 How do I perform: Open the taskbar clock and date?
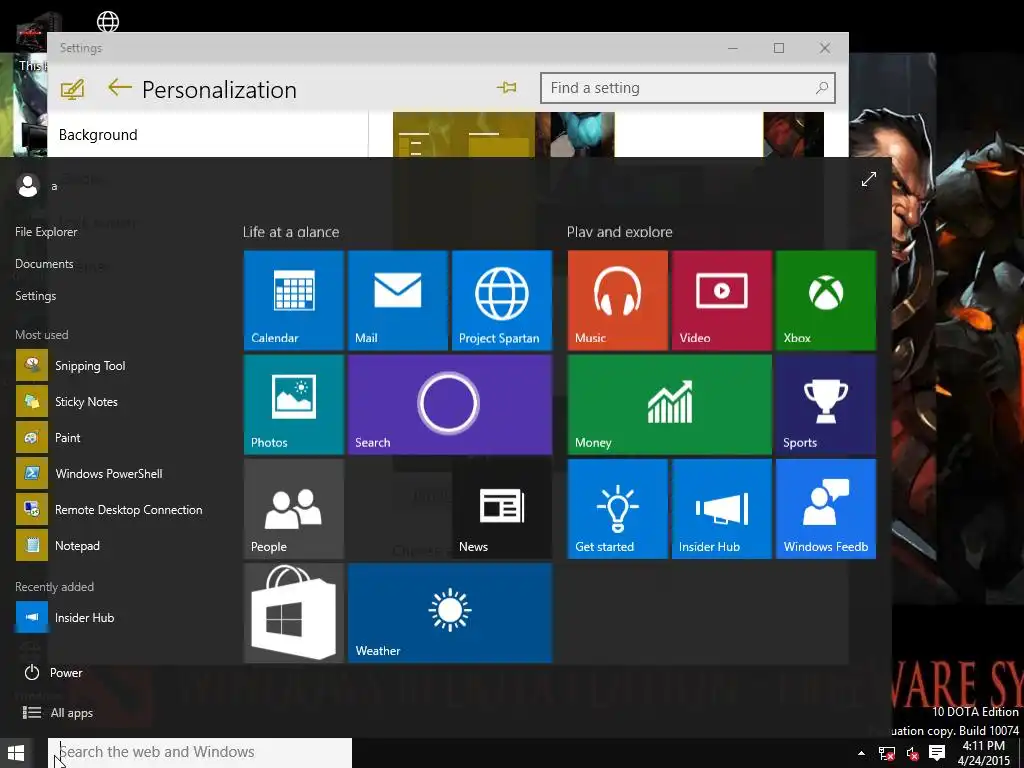(x=984, y=753)
